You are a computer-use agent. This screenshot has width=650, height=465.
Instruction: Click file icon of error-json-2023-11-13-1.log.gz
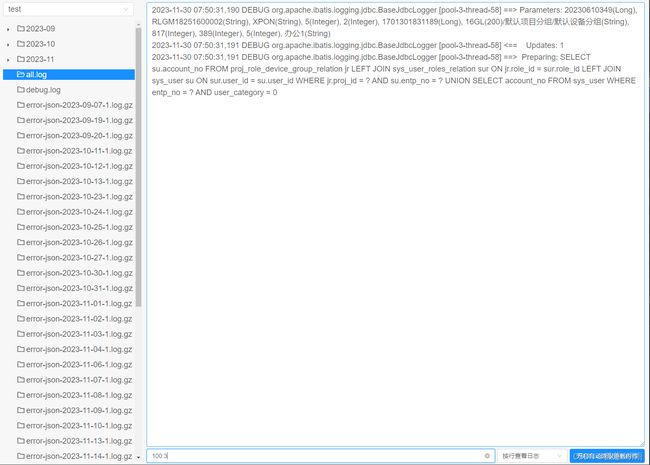[21, 441]
